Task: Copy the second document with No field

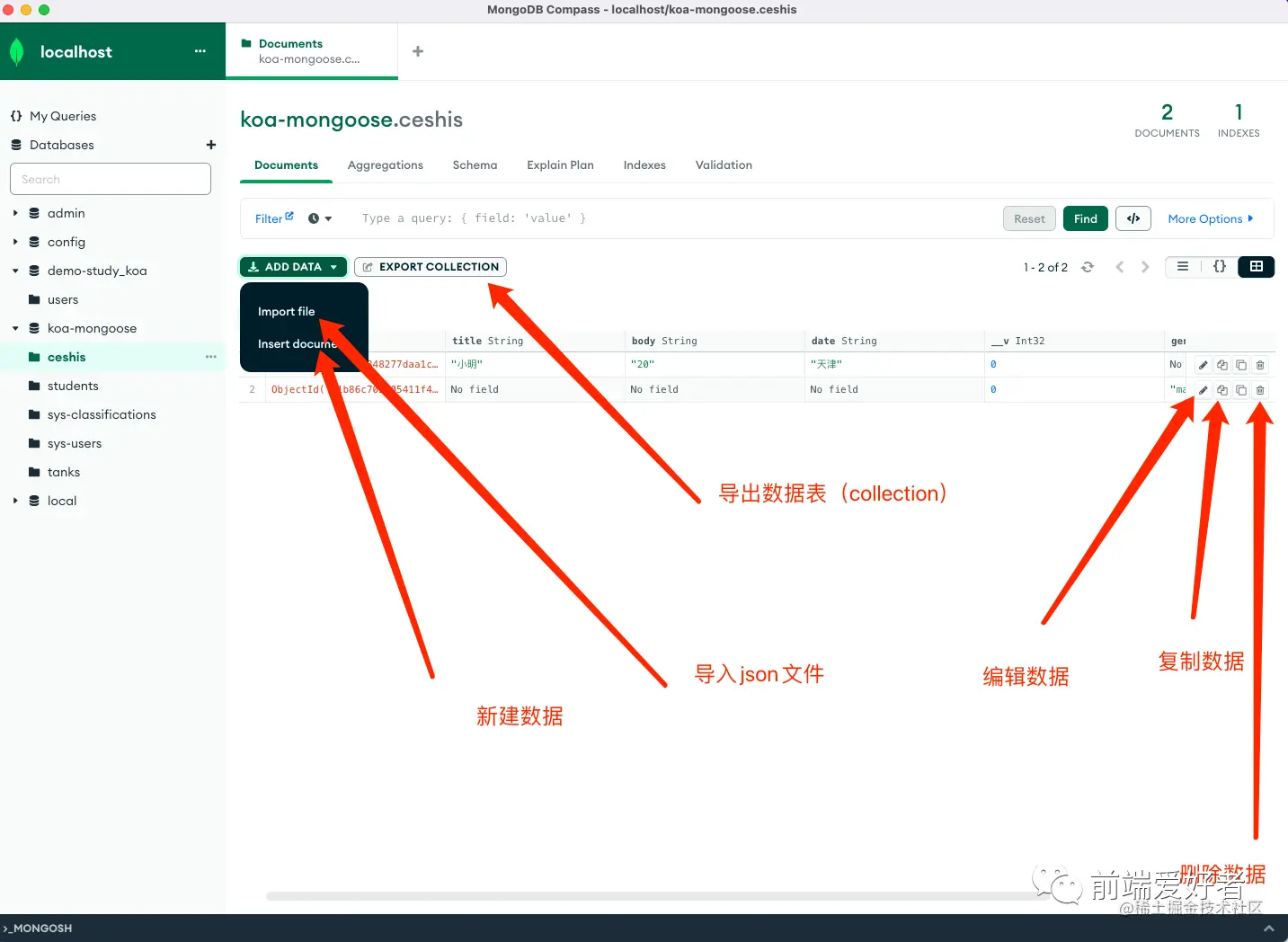Action: point(1222,390)
